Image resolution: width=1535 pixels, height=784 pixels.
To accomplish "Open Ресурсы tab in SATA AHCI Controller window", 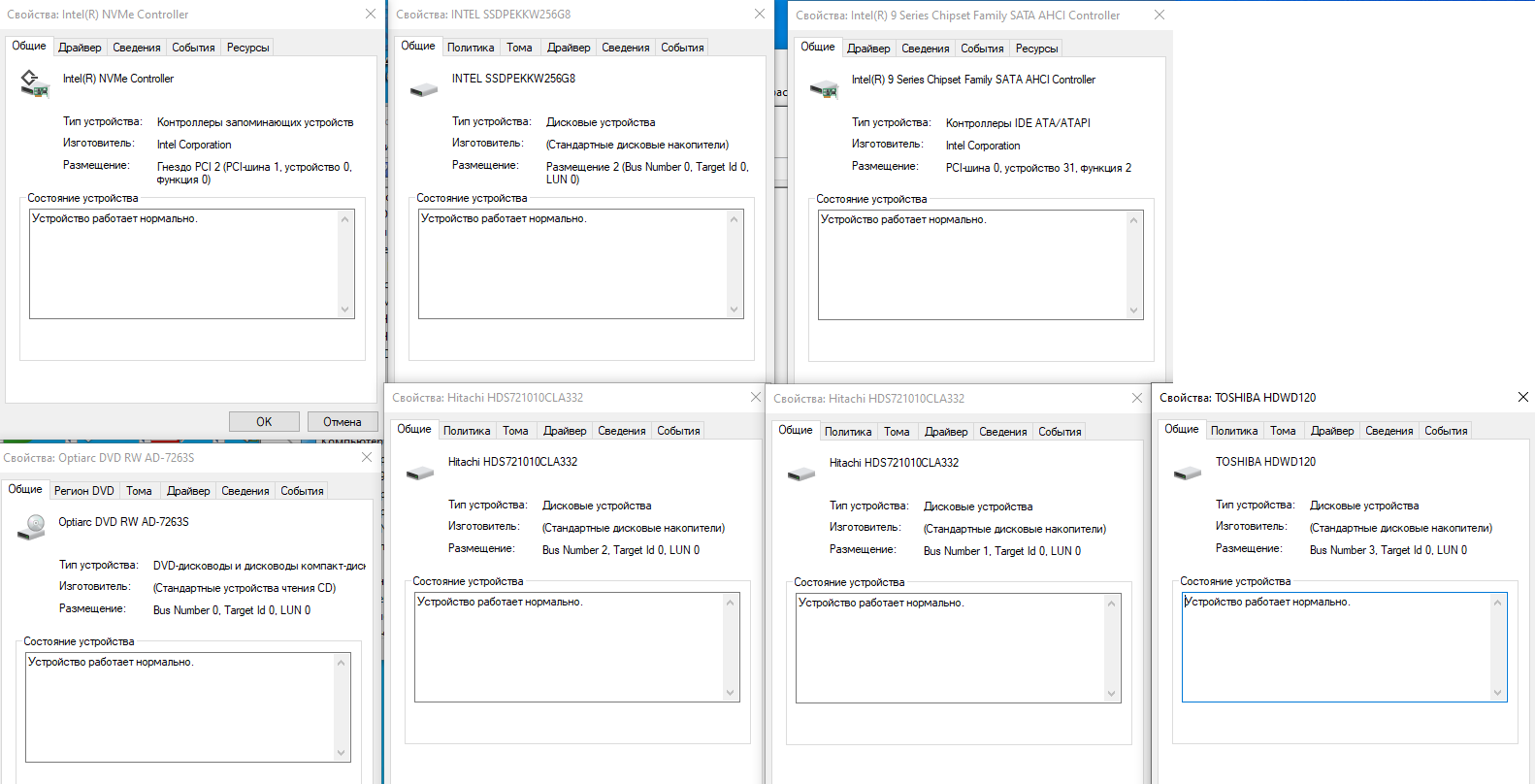I will 1037,49.
